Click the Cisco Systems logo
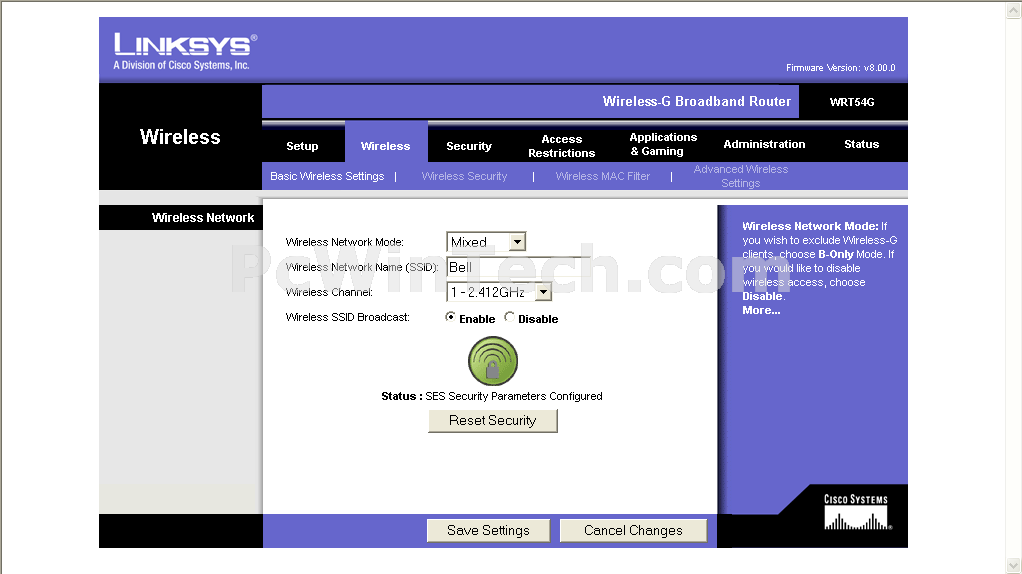1022x574 pixels. click(x=856, y=513)
